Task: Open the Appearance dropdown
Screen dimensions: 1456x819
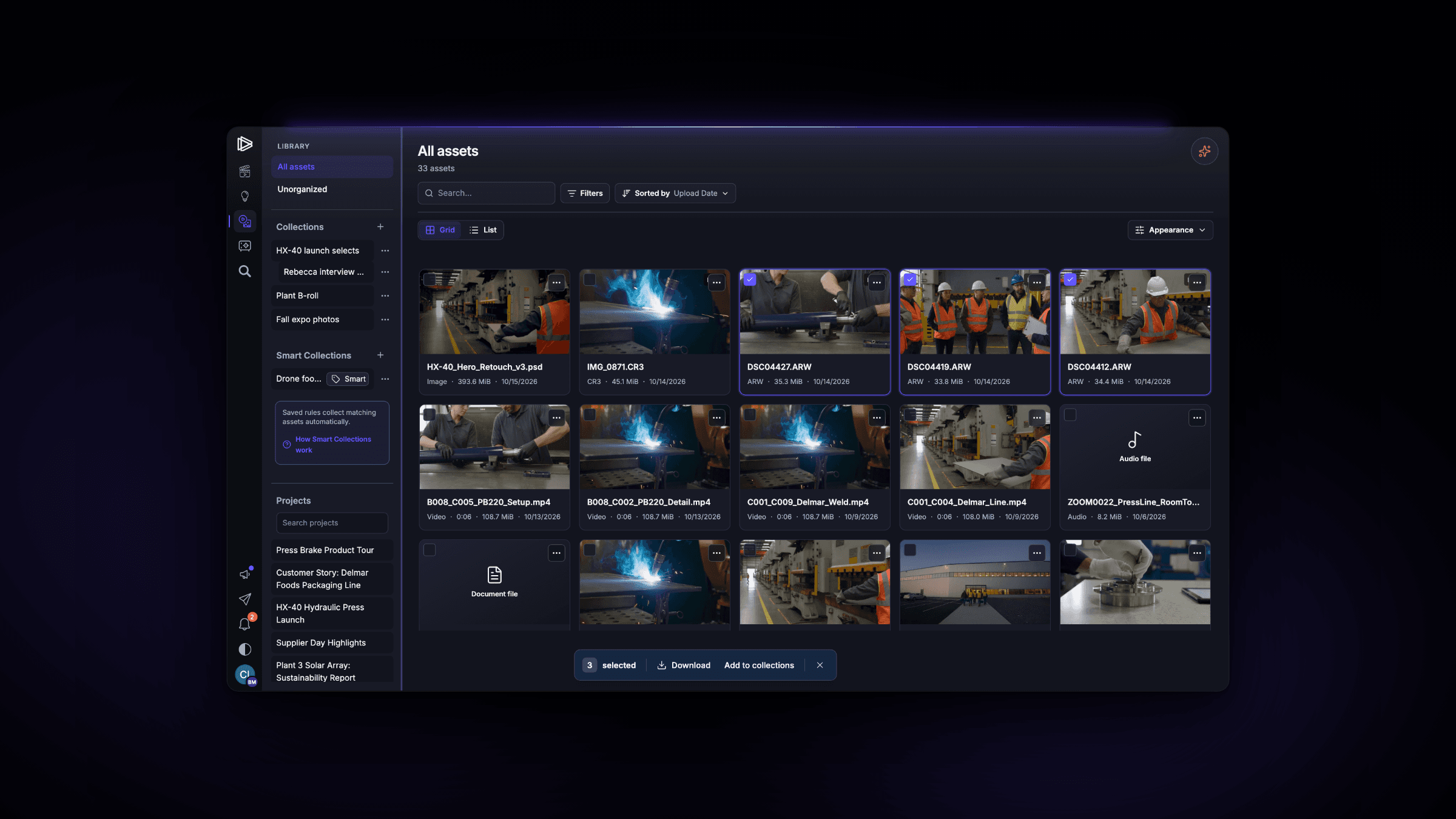Action: [1170, 230]
